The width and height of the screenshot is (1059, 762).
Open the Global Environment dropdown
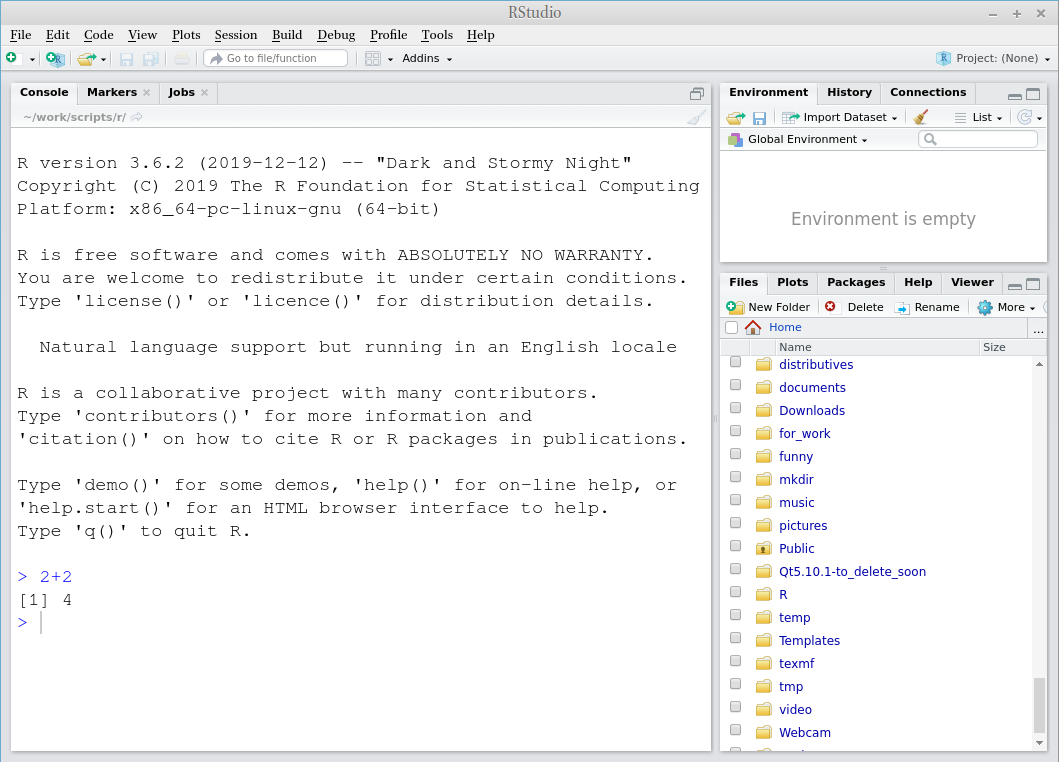(x=798, y=139)
